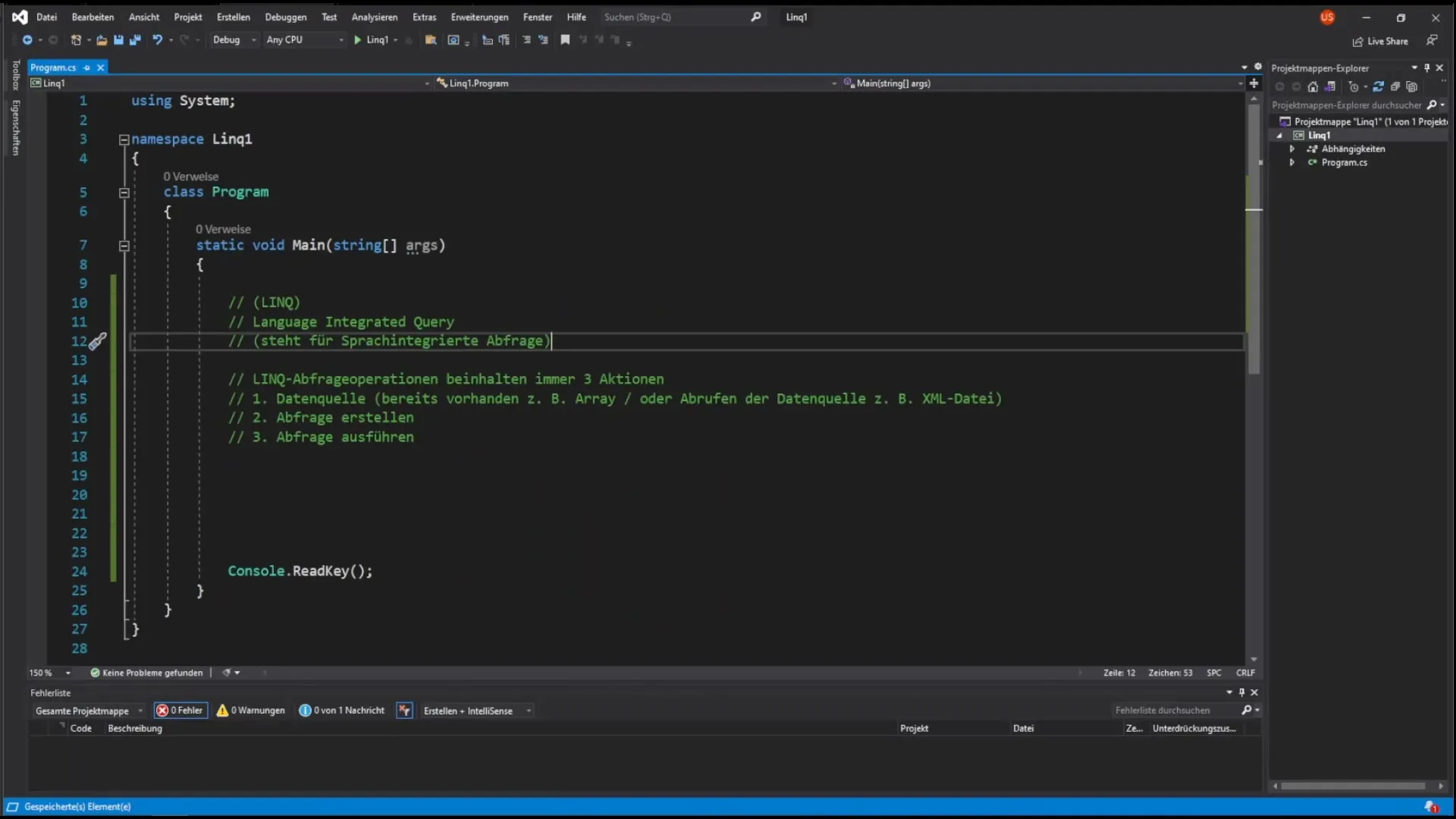Click the new project toolbar icon
Image resolution: width=1456 pixels, height=819 pixels.
76,40
